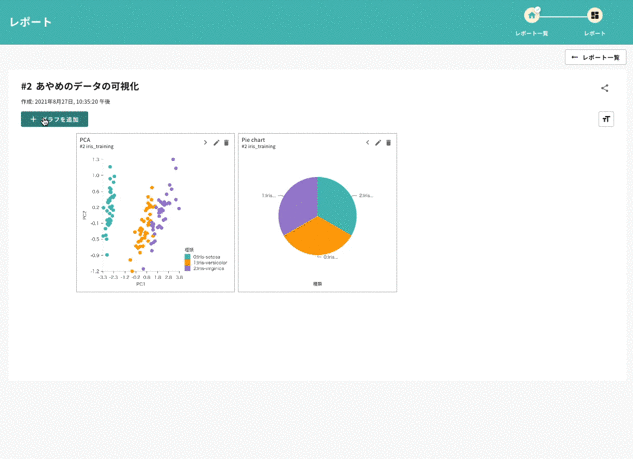This screenshot has width=633, height=459.
Task: Toggle Iris-versicolor legend entry in PCA chart
Action: pos(208,263)
